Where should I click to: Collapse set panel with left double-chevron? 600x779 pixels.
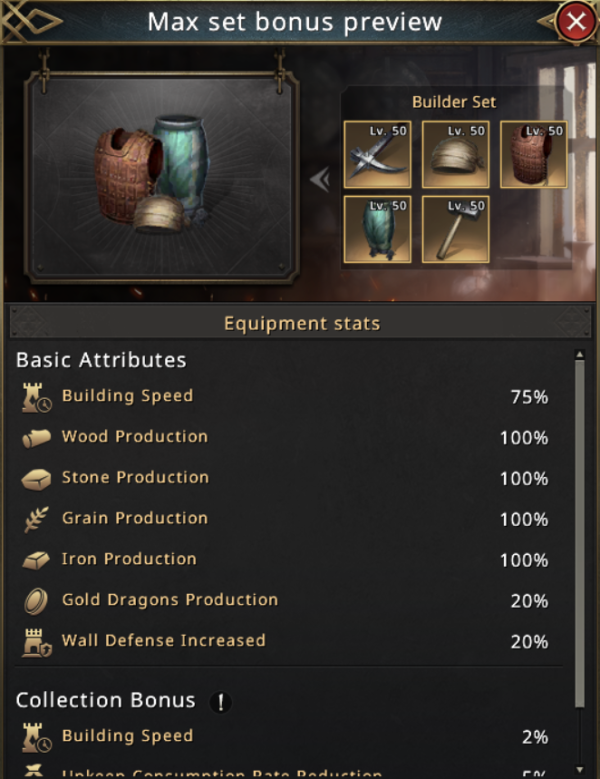[319, 180]
